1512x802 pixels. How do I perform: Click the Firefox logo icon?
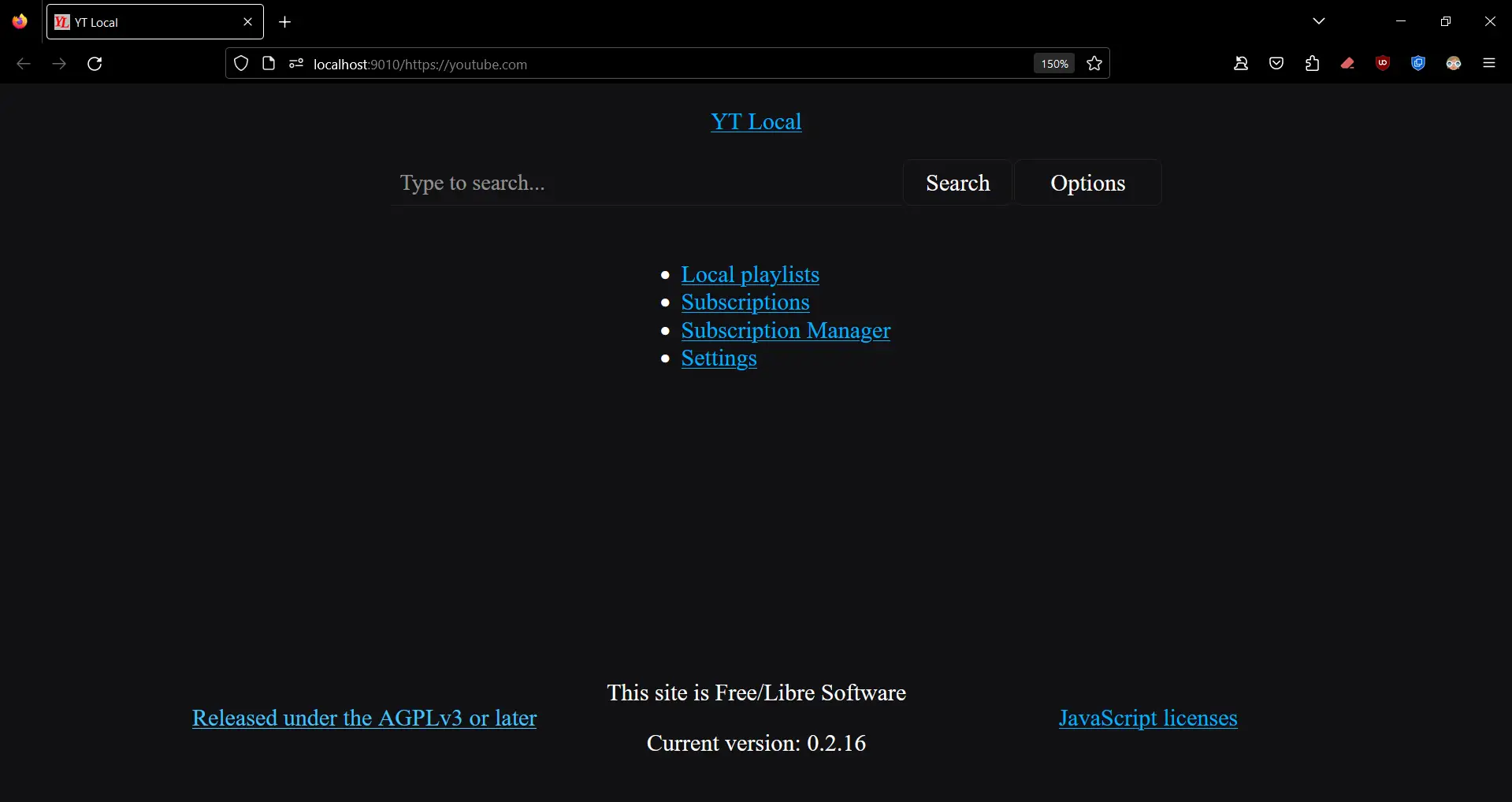(x=20, y=21)
